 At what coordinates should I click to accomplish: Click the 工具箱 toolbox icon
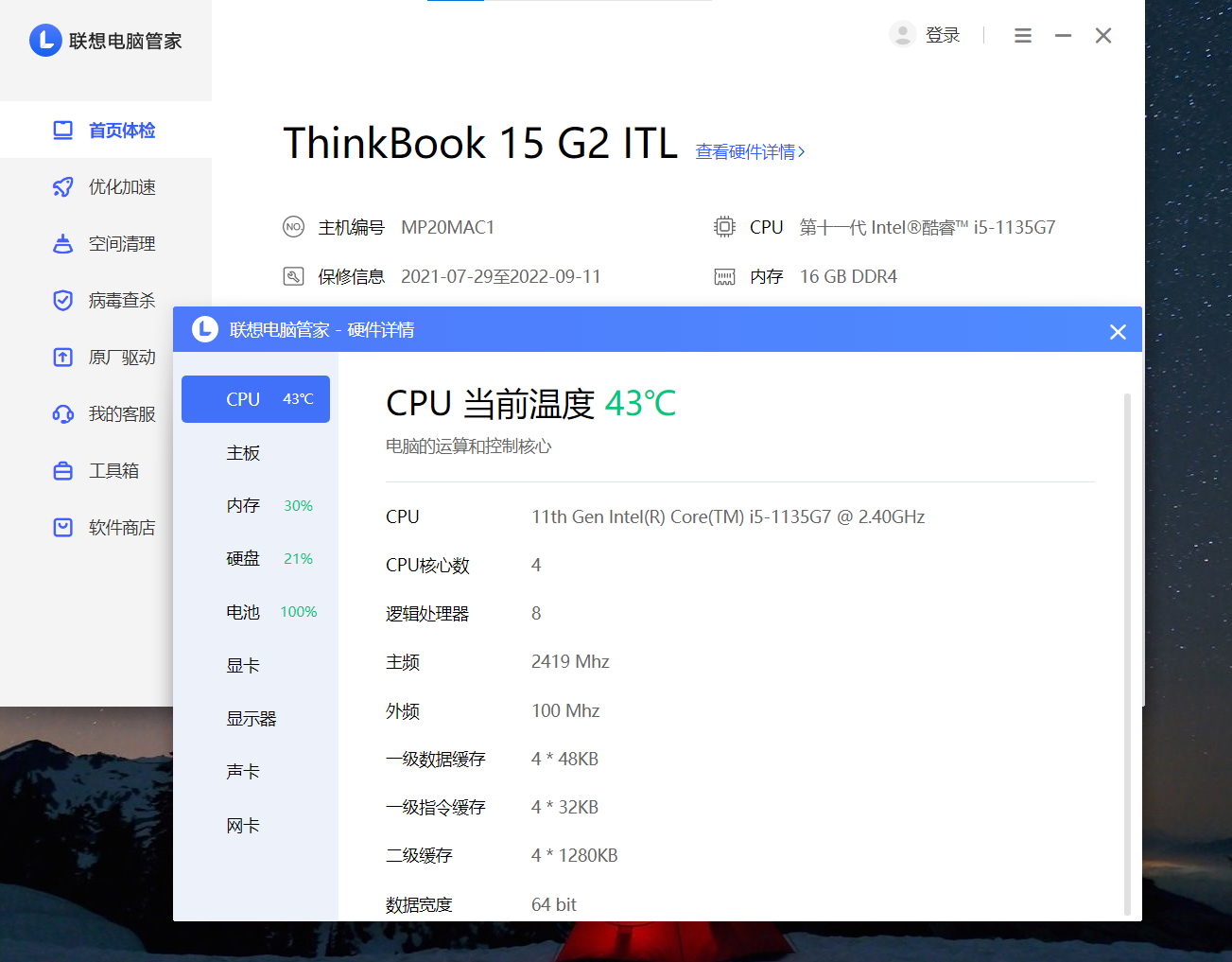pyautogui.click(x=63, y=471)
